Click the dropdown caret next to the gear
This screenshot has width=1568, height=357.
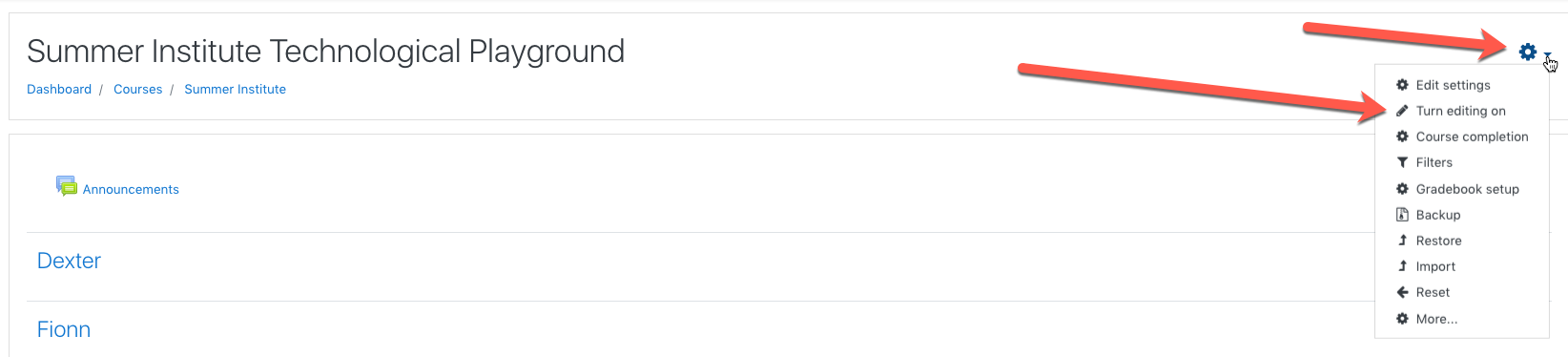(1547, 55)
